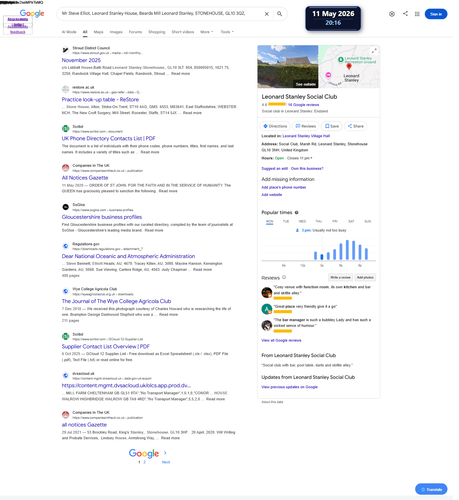Open the Tools dropdown in search tabs
The height and width of the screenshot is (500, 459).
[227, 32]
